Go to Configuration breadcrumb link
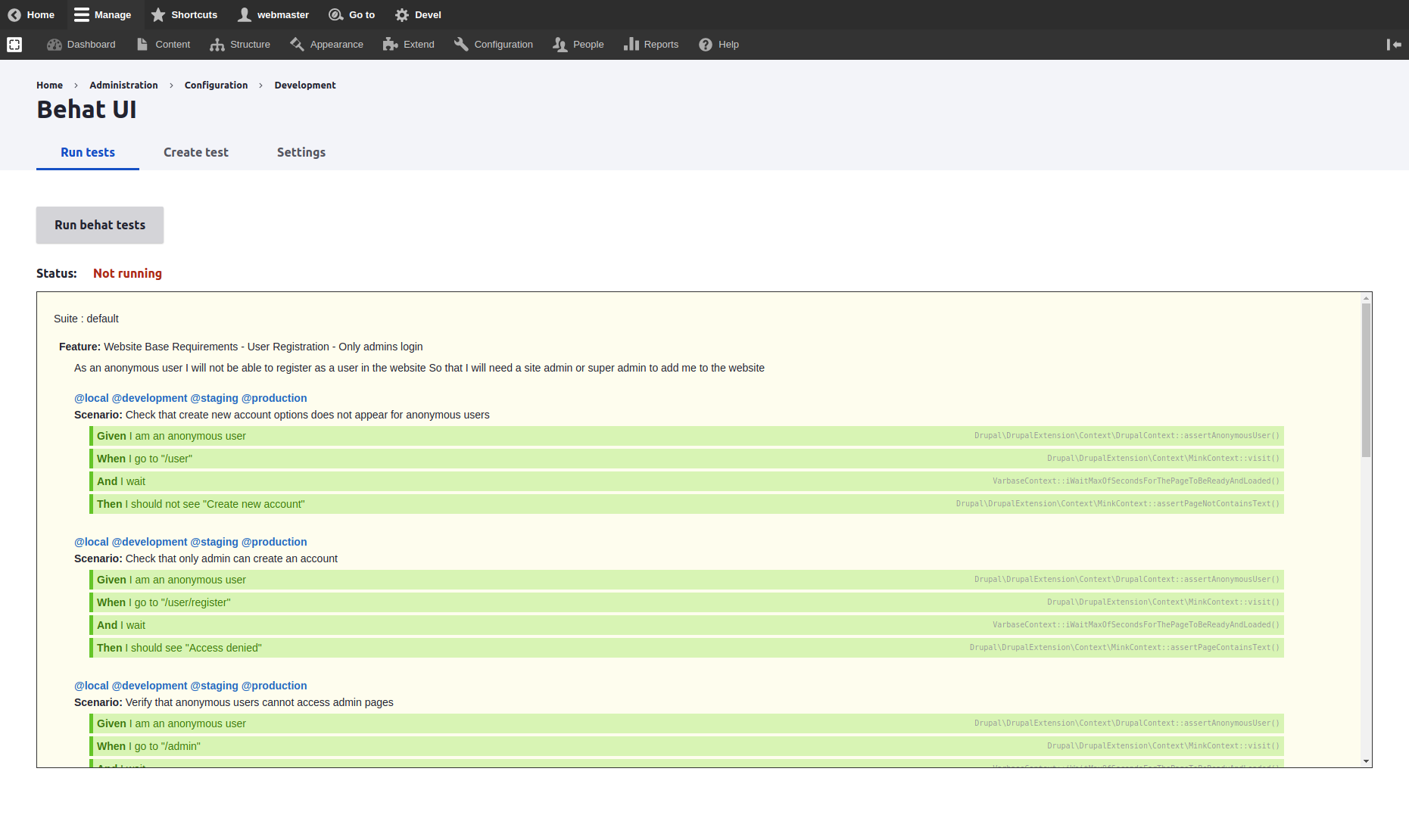Viewport: 1409px width, 840px height. [216, 86]
